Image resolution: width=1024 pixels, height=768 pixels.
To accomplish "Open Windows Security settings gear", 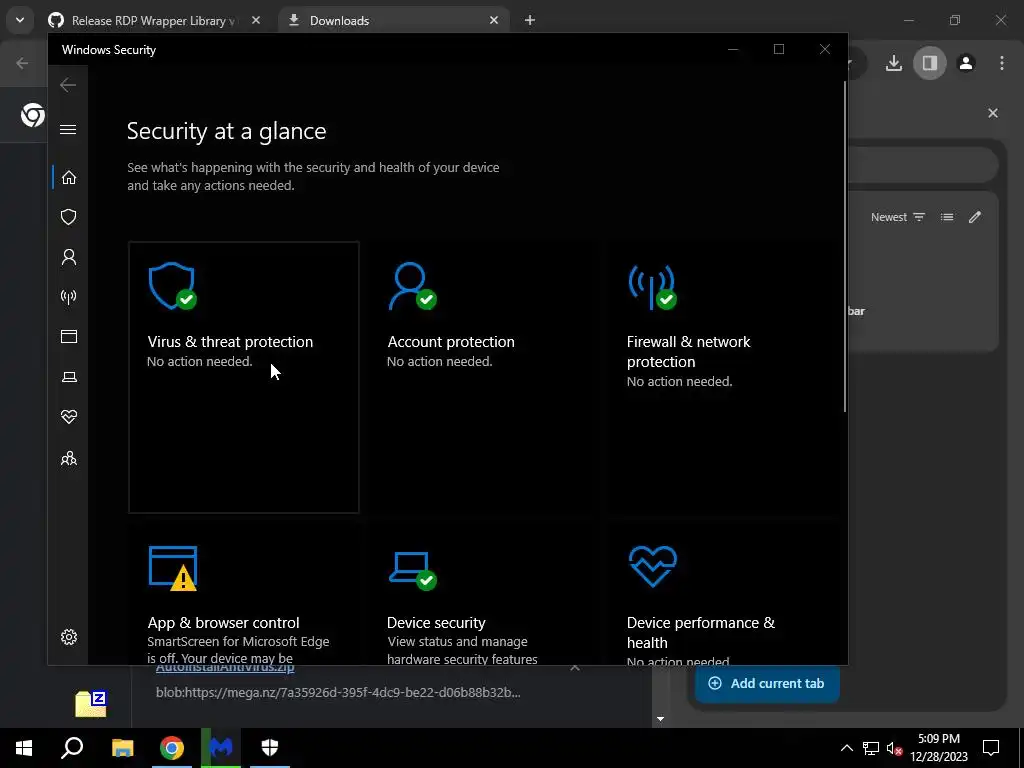I will (69, 637).
